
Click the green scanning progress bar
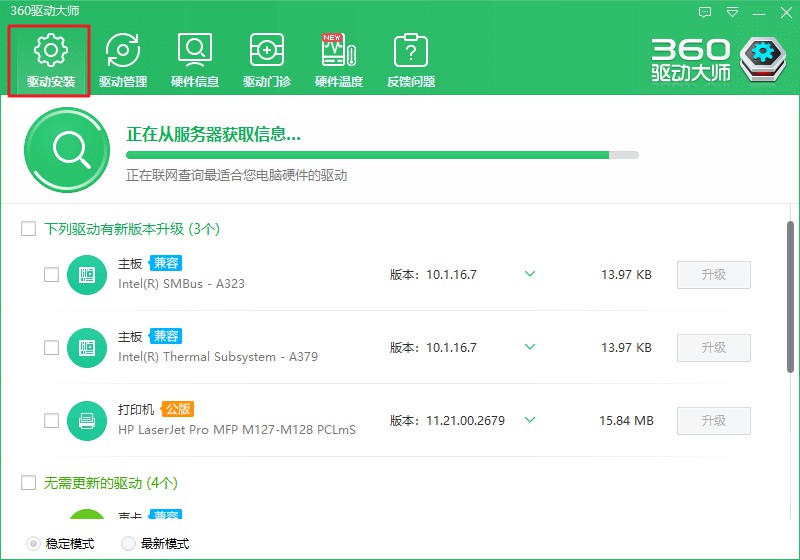382,155
